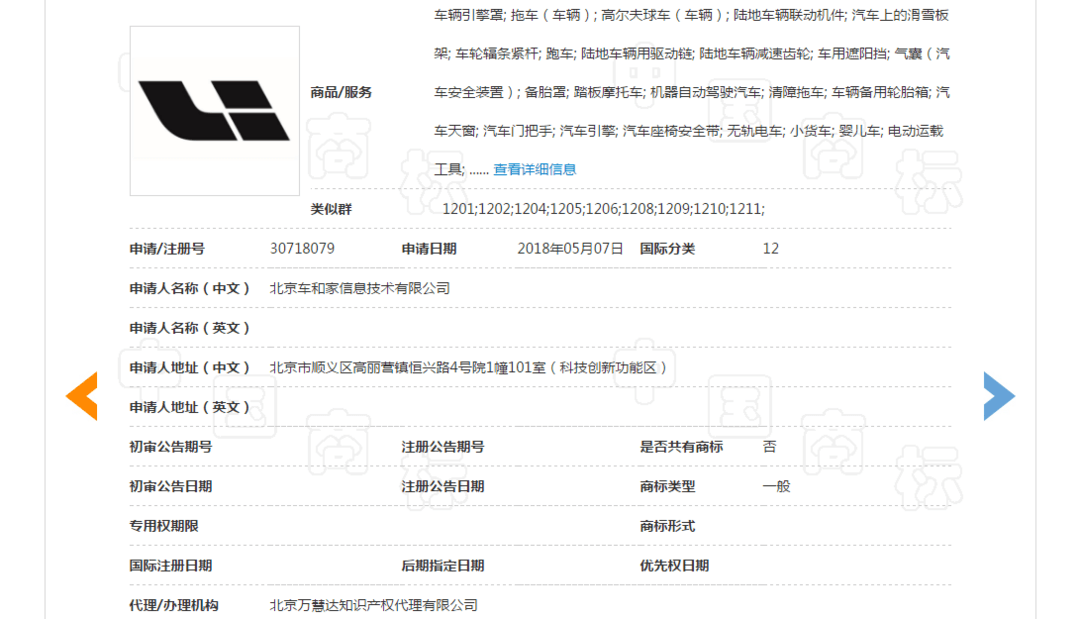Open the 查看详细信息 link
The width and height of the screenshot is (1080, 619).
[534, 169]
